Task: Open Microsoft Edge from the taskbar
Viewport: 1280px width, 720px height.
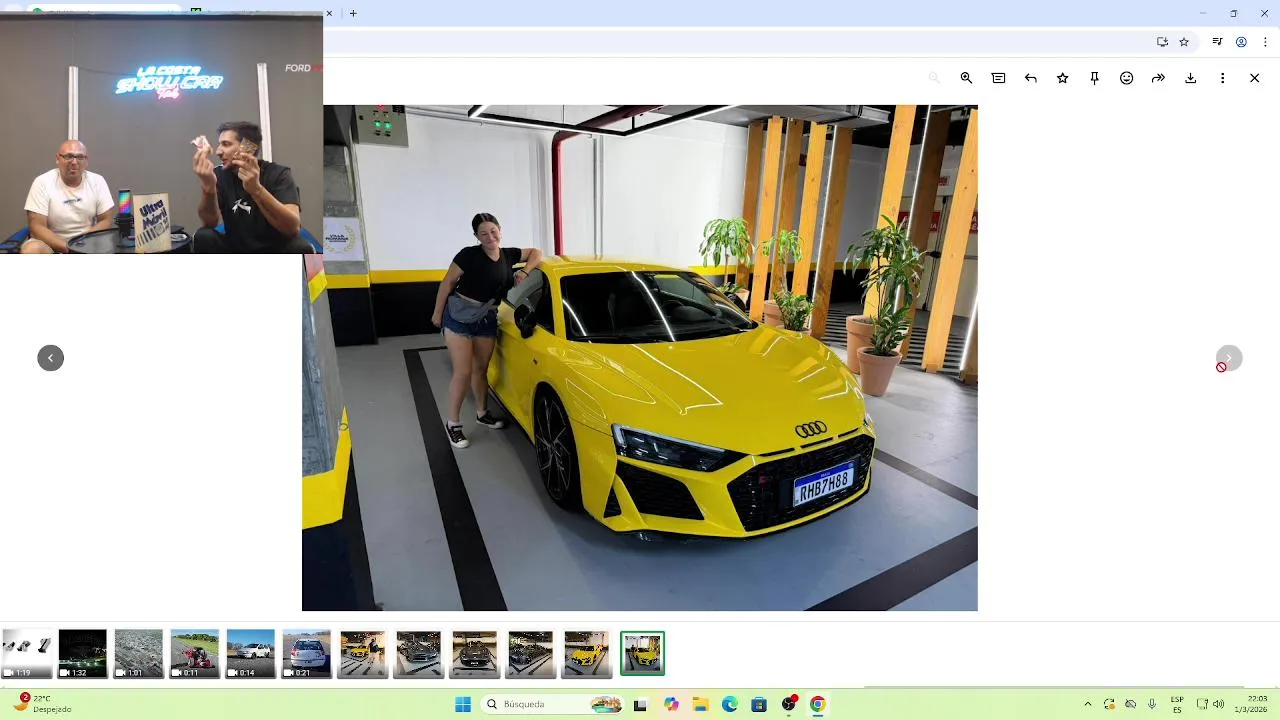Action: coord(730,704)
